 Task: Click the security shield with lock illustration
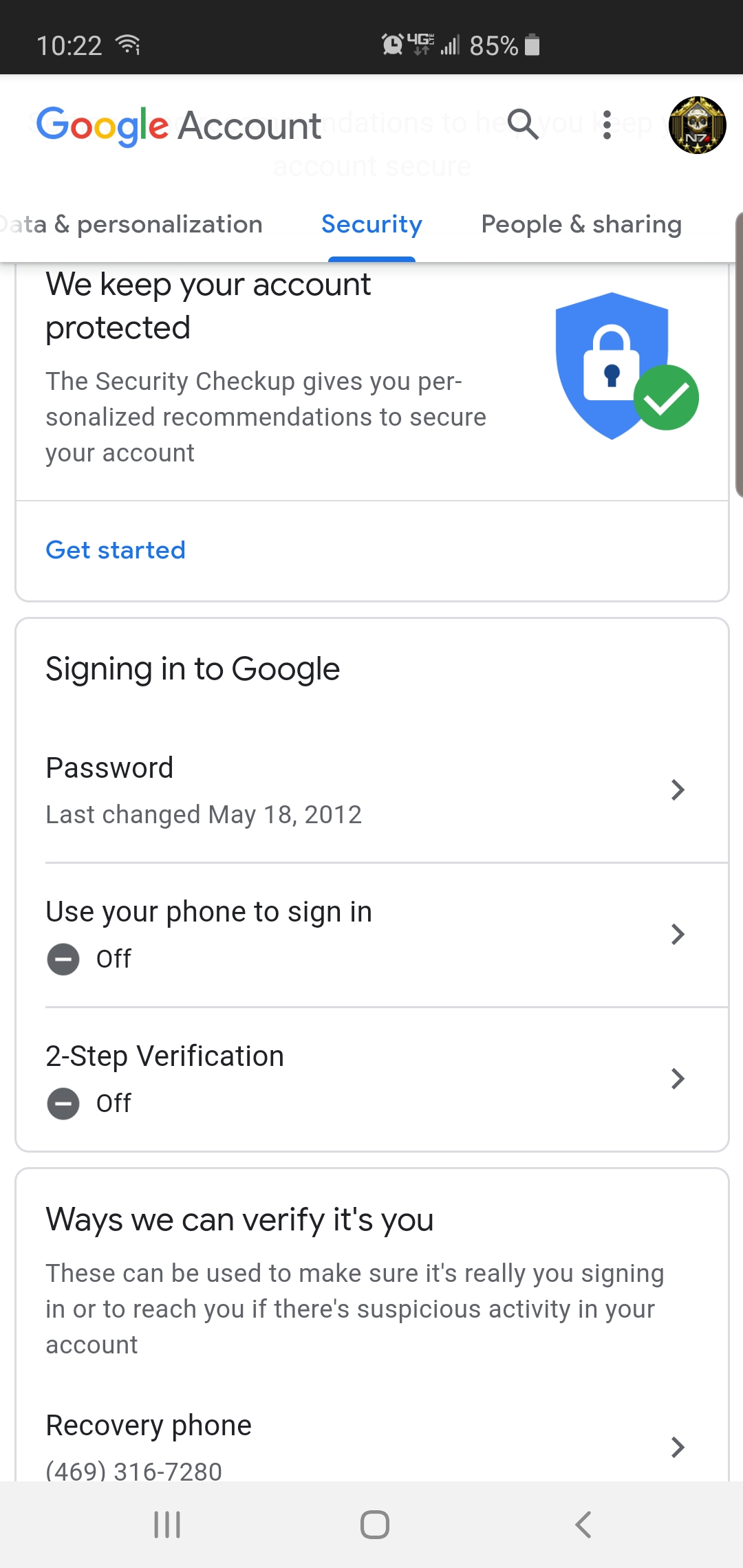(611, 364)
